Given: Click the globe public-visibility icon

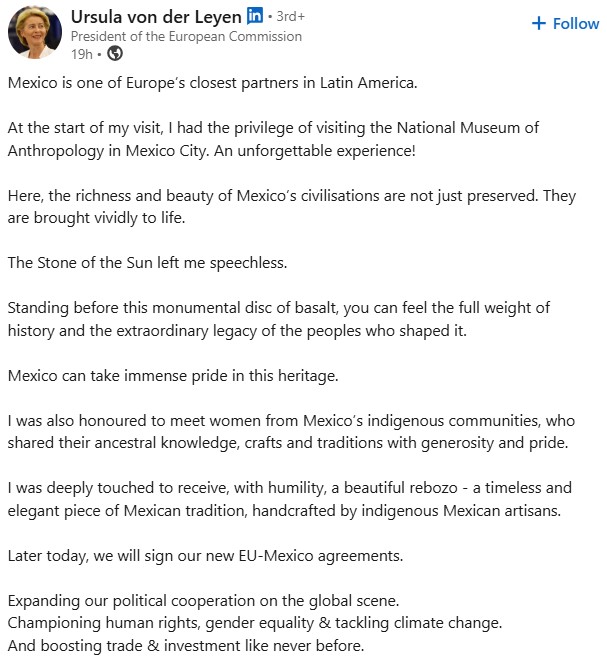Looking at the screenshot, I should point(115,53).
